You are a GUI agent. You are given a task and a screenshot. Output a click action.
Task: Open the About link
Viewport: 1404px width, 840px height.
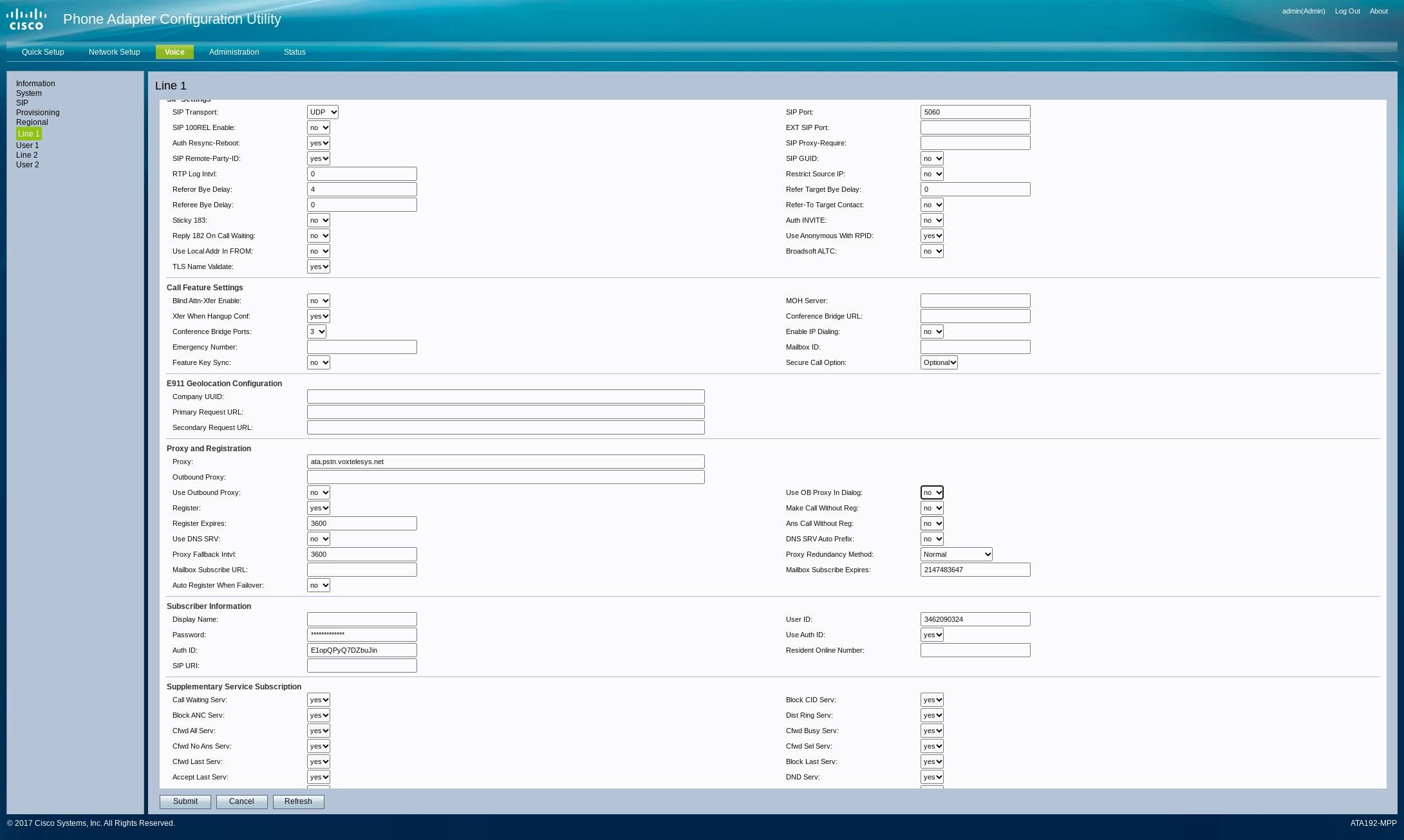click(x=1379, y=11)
